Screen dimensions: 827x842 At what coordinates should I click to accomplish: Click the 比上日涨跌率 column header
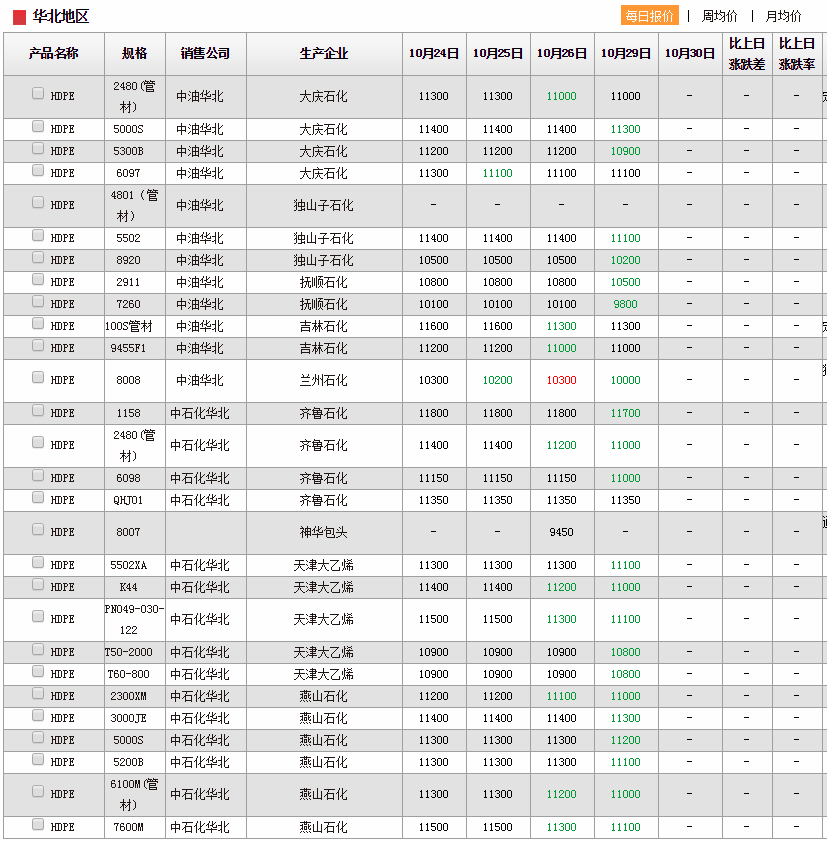pyautogui.click(x=797, y=53)
